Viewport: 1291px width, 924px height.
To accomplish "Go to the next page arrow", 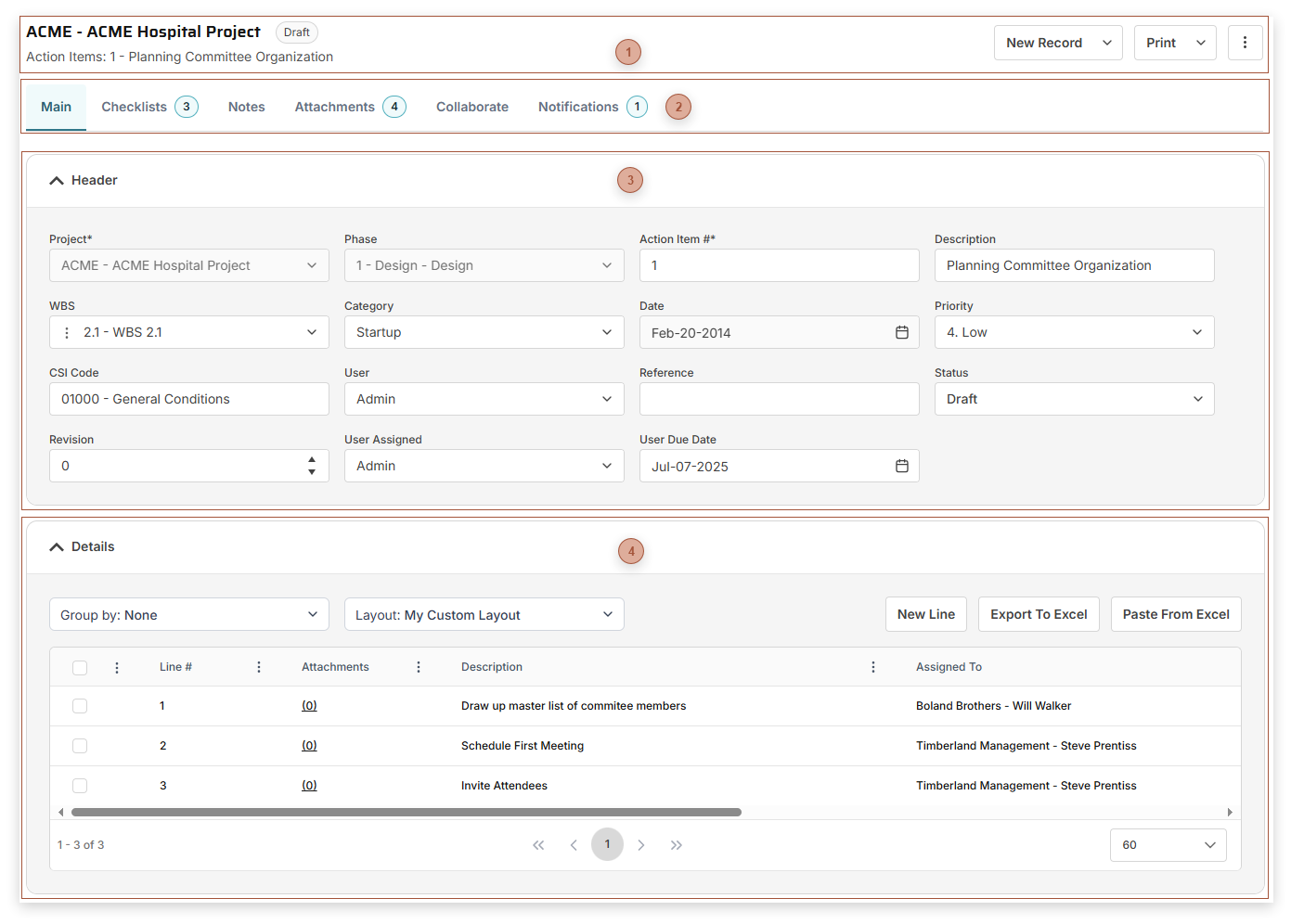I will [641, 845].
